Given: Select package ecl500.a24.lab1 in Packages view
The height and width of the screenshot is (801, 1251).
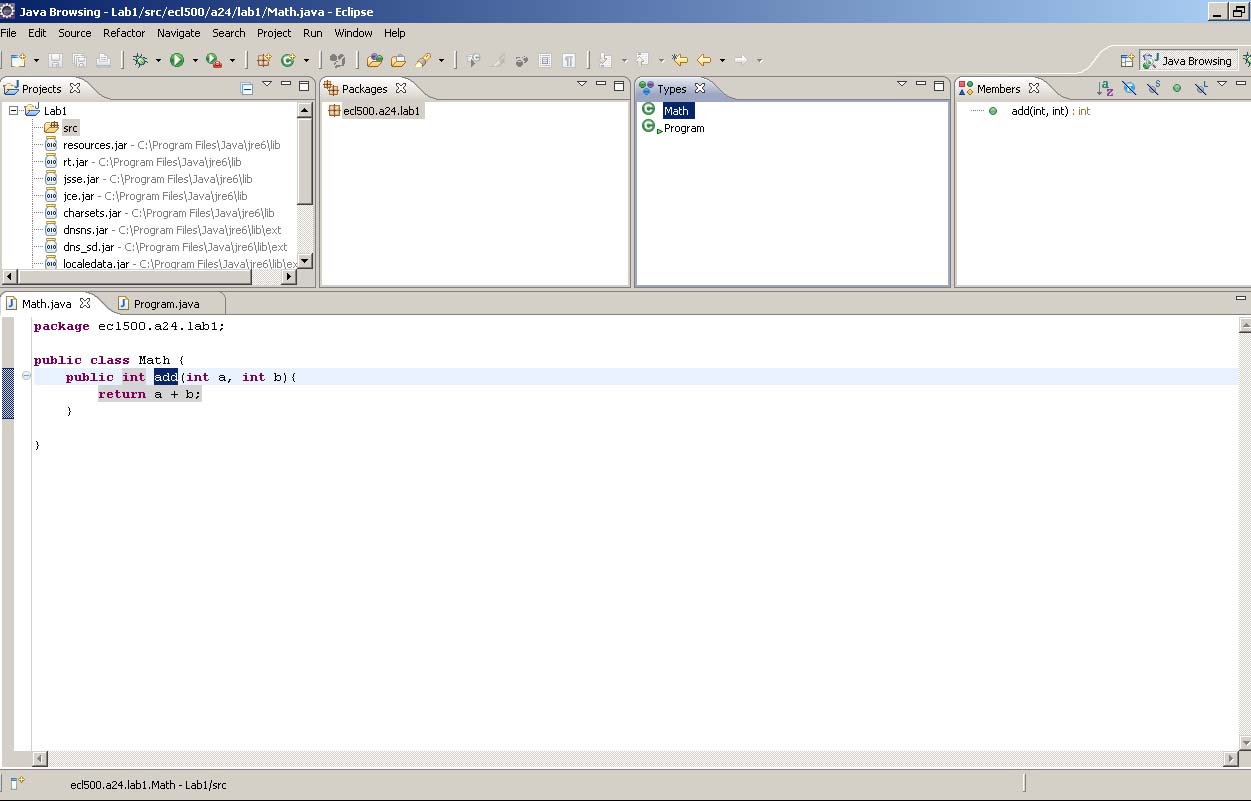Looking at the screenshot, I should (381, 111).
